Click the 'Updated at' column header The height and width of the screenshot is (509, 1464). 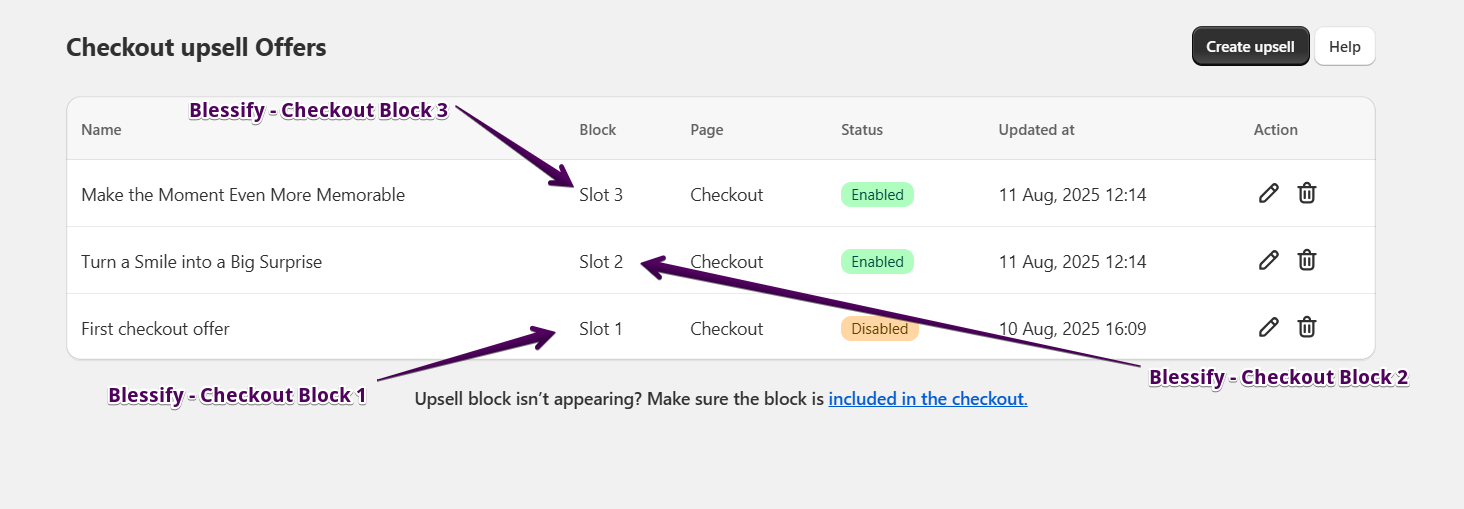coord(1036,130)
